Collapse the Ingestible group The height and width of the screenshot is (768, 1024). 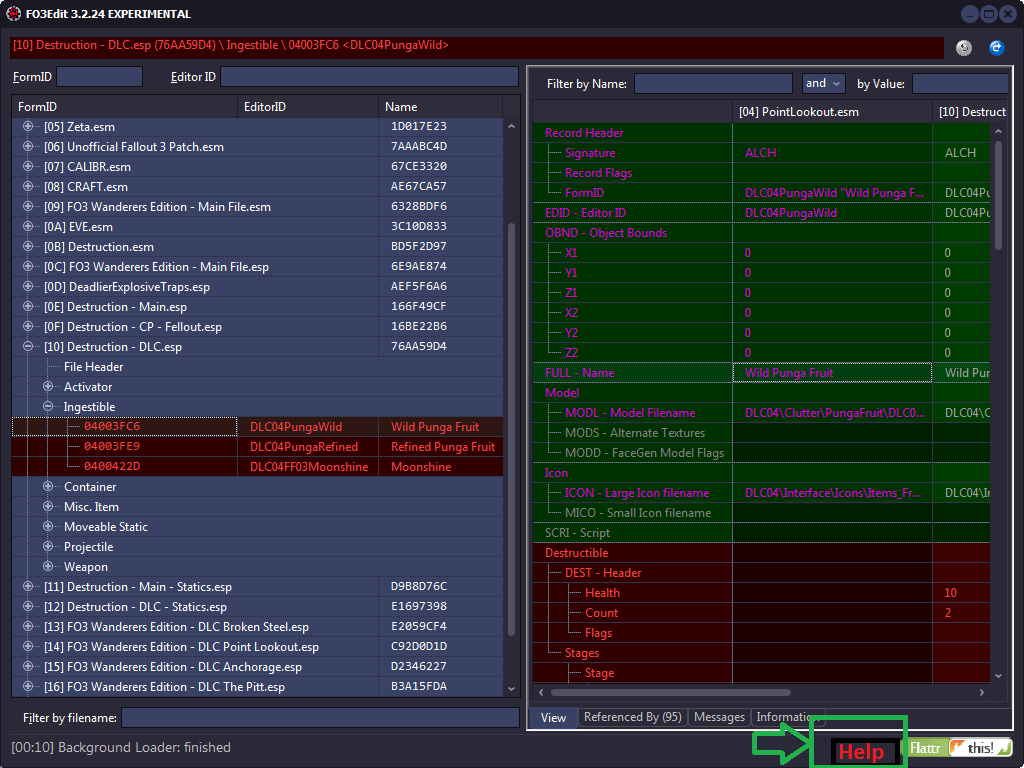[48, 406]
